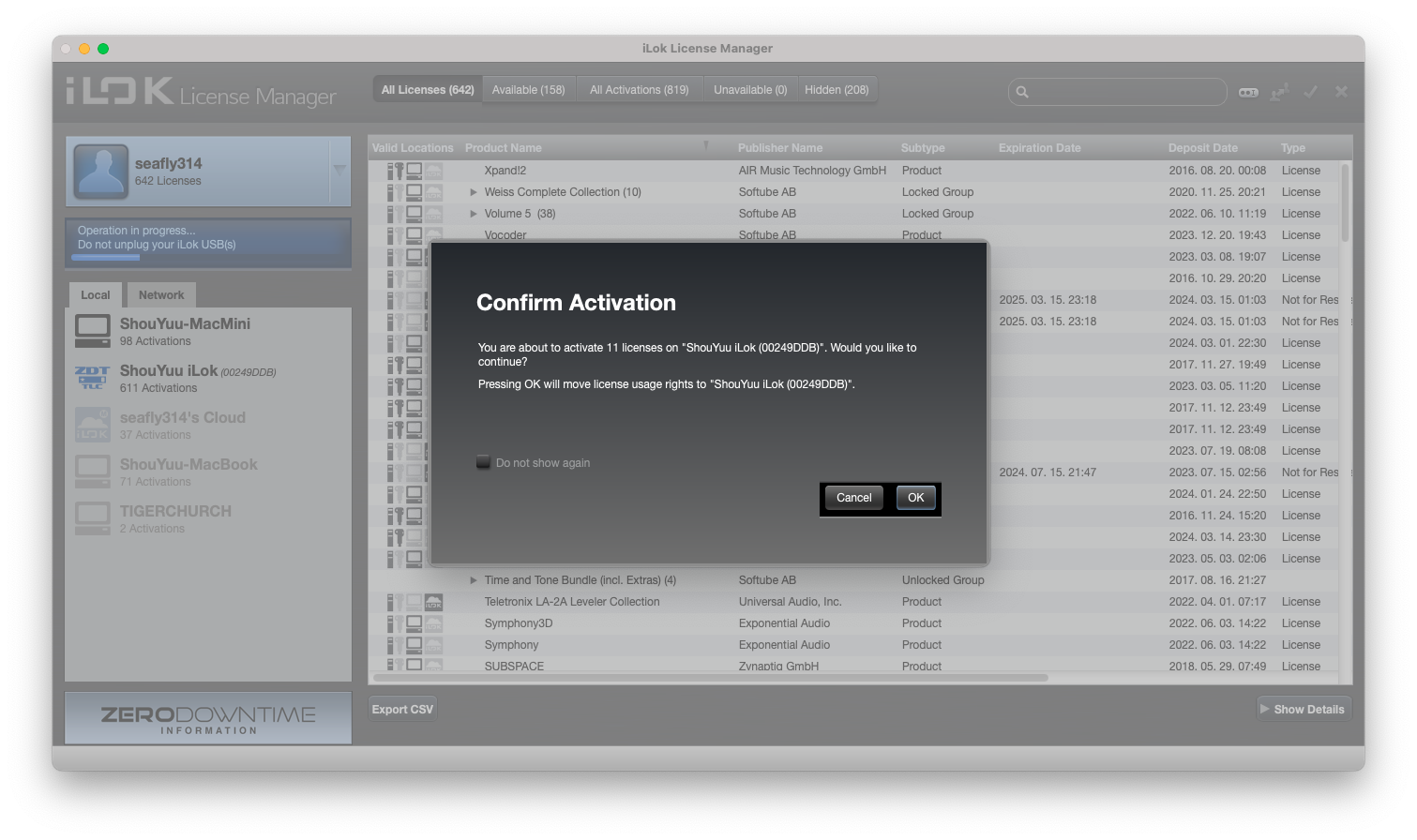Click the iLok cloud icon in Xpand!2 row
The image size is (1417, 840).
433,171
